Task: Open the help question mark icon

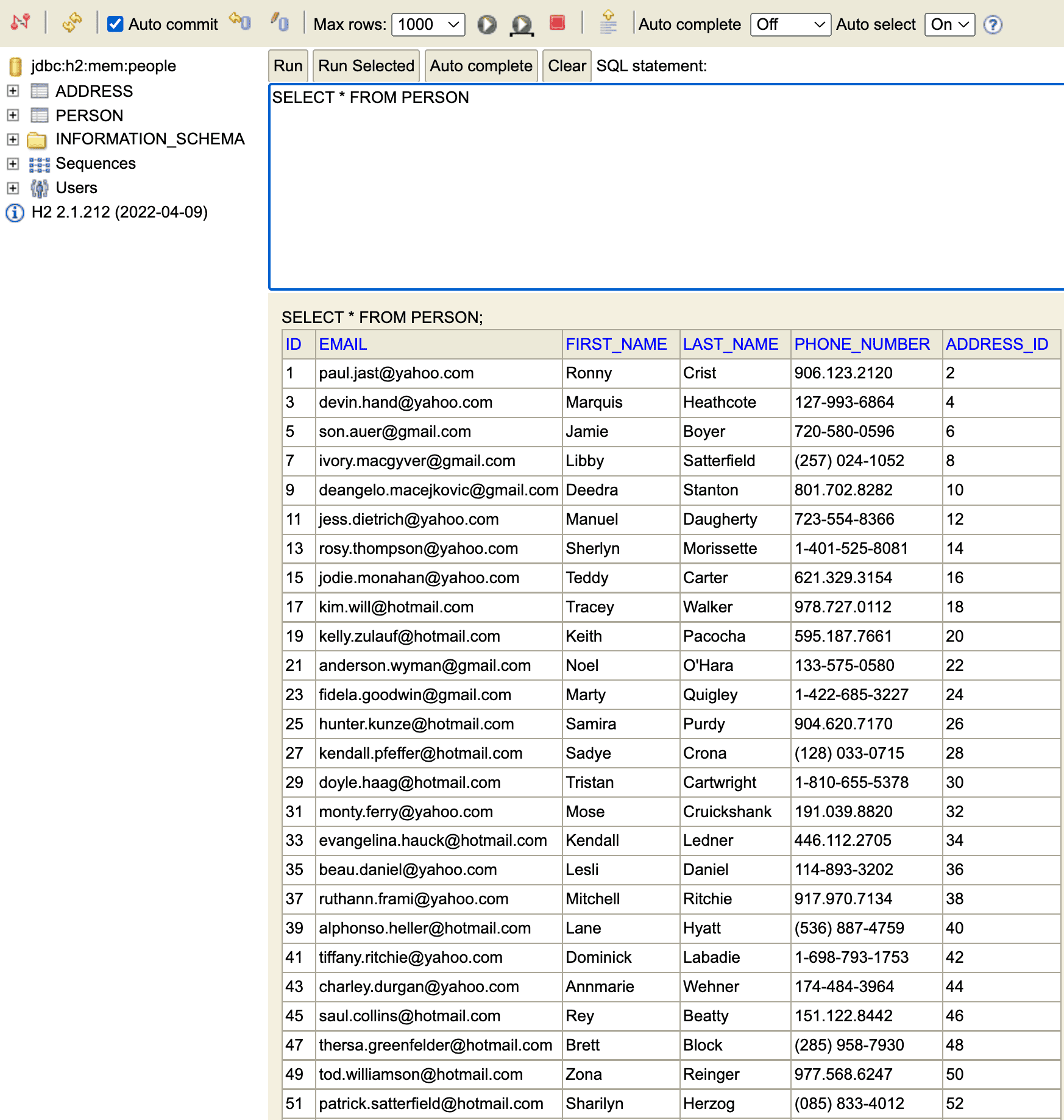Action: [x=993, y=25]
